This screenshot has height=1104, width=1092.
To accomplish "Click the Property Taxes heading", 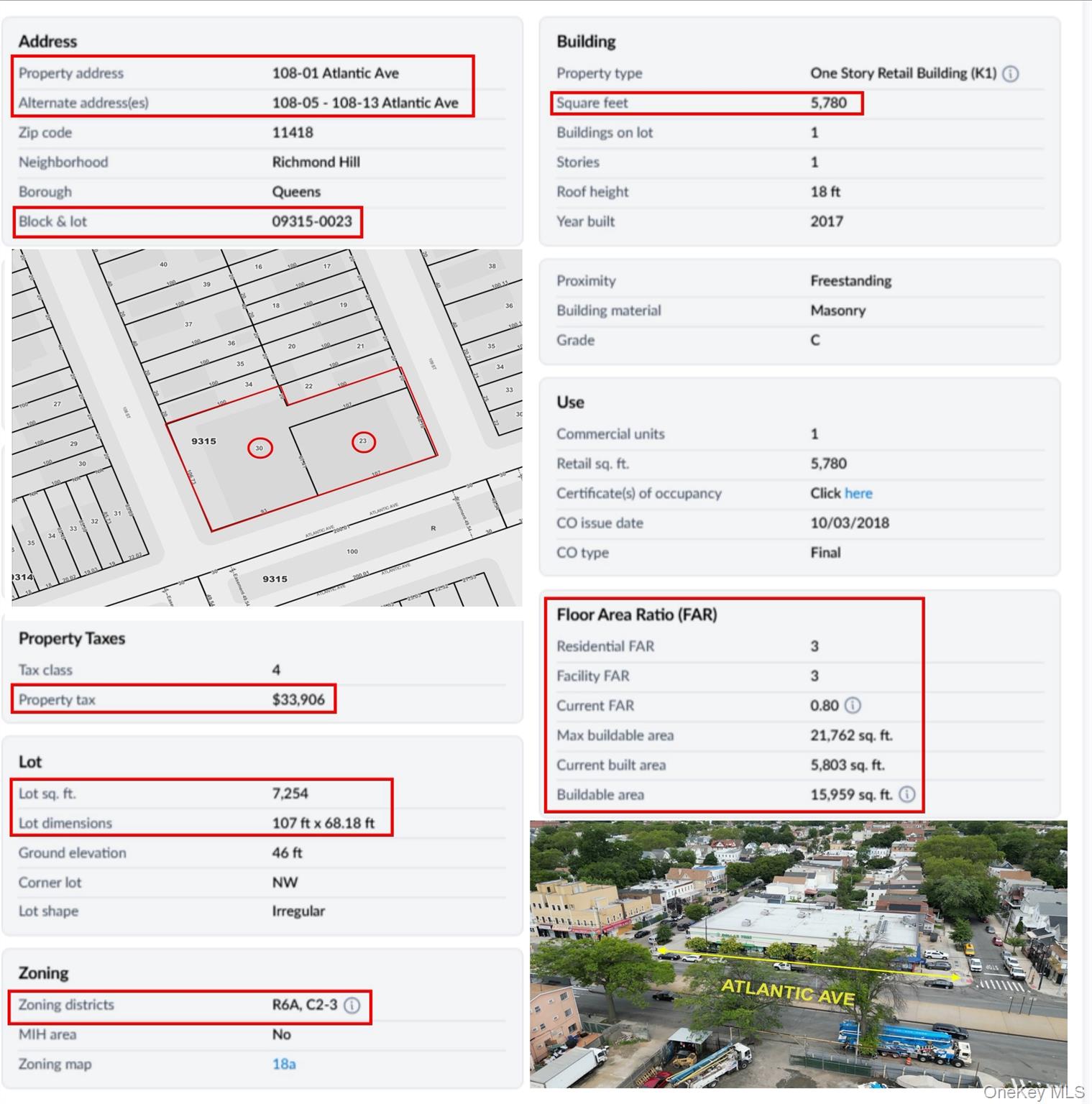I will [x=72, y=638].
